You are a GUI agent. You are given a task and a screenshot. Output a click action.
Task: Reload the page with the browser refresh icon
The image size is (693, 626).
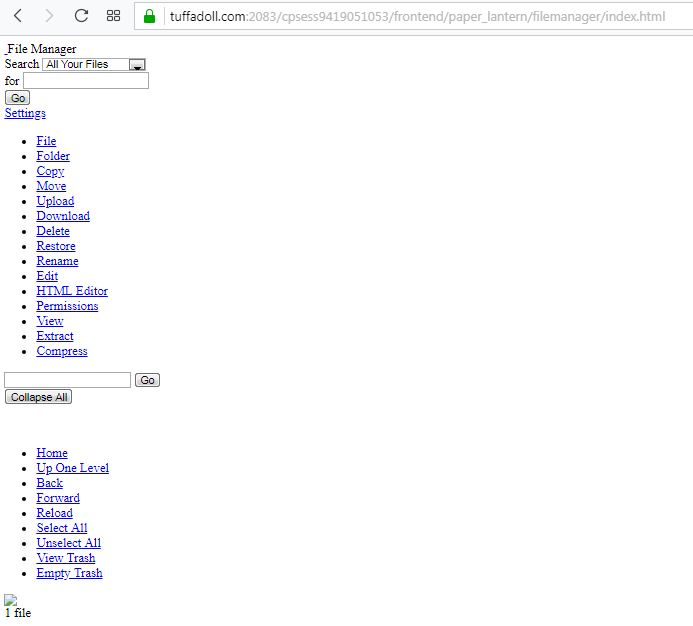pos(81,16)
